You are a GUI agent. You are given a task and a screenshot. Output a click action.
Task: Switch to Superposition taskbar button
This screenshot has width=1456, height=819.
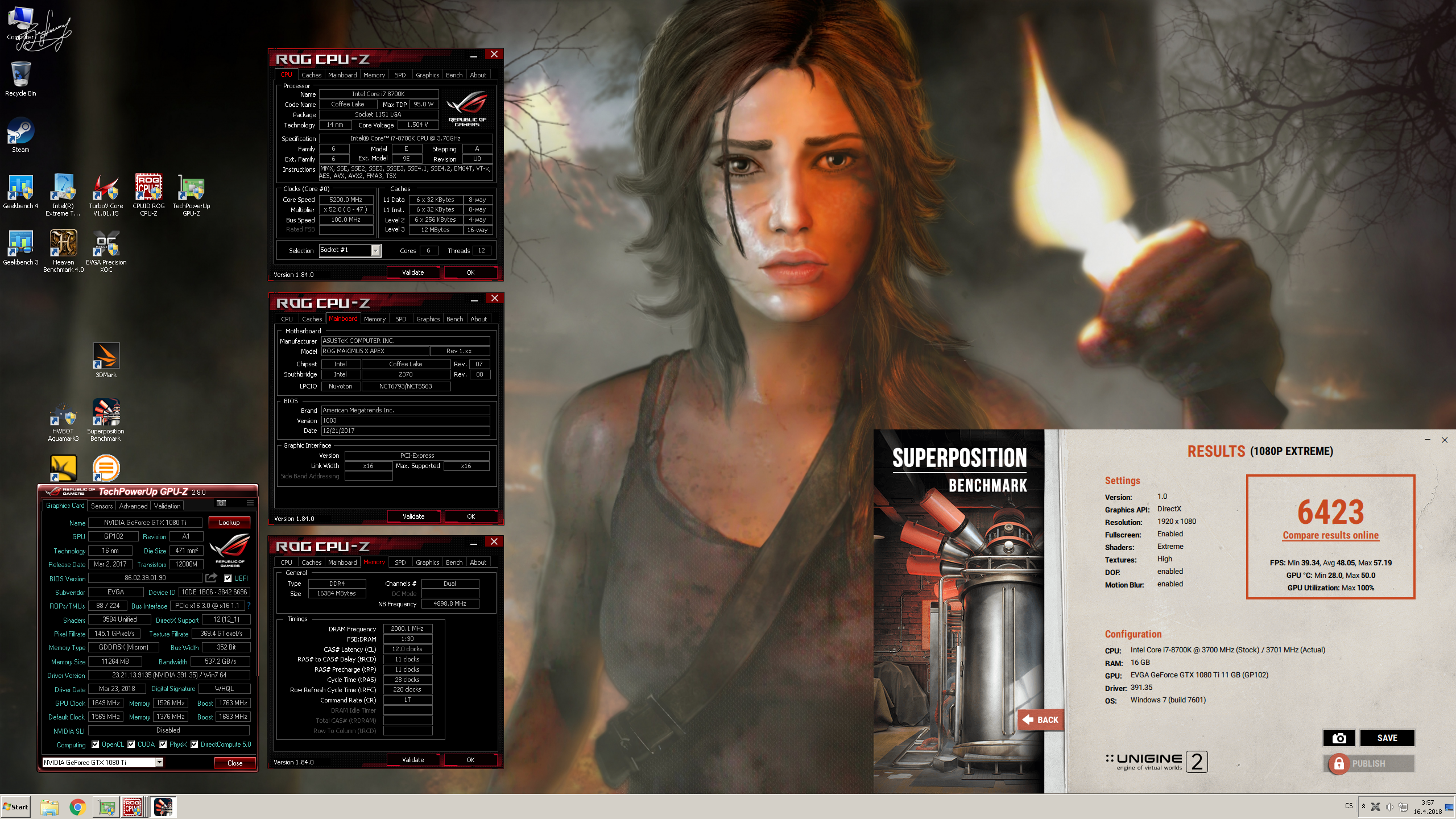(163, 807)
